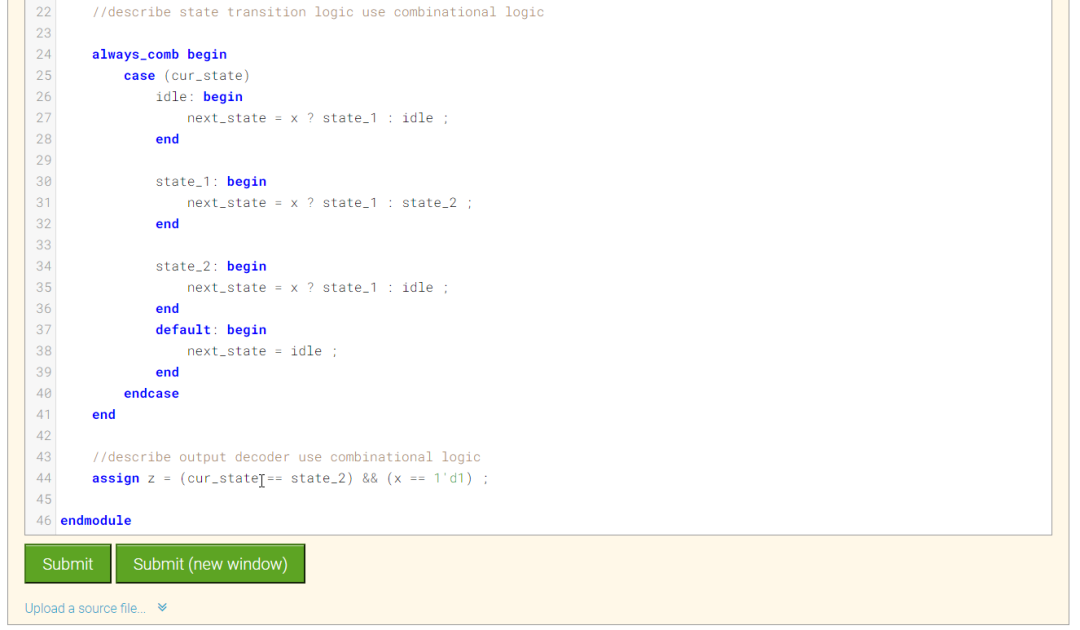Click line number 30 in gutter
This screenshot has width=1080, height=630.
44,182
